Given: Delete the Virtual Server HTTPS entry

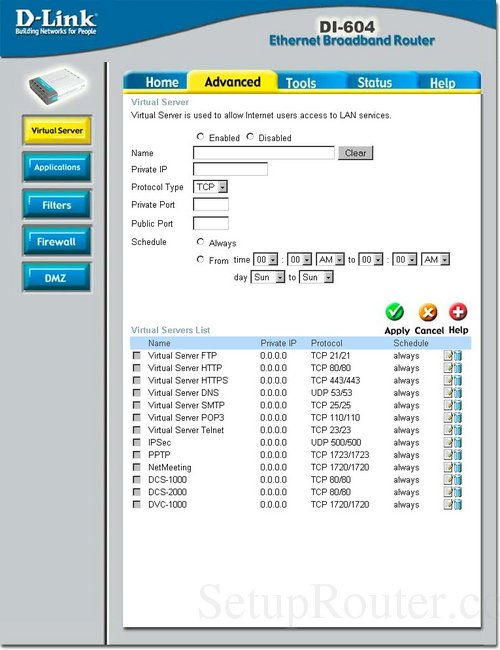Looking at the screenshot, I should (x=457, y=381).
